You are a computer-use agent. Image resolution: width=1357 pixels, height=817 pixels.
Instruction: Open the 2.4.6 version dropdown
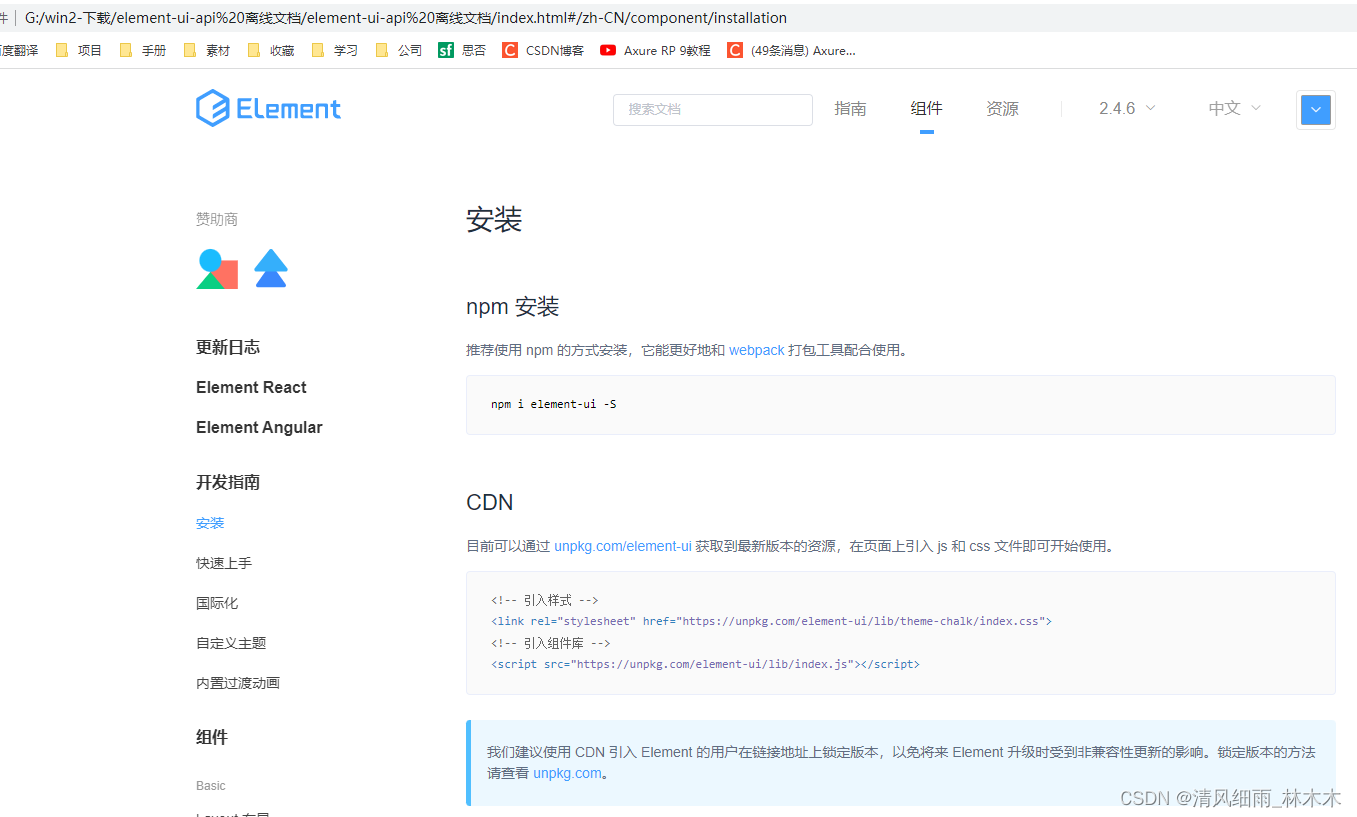1126,108
